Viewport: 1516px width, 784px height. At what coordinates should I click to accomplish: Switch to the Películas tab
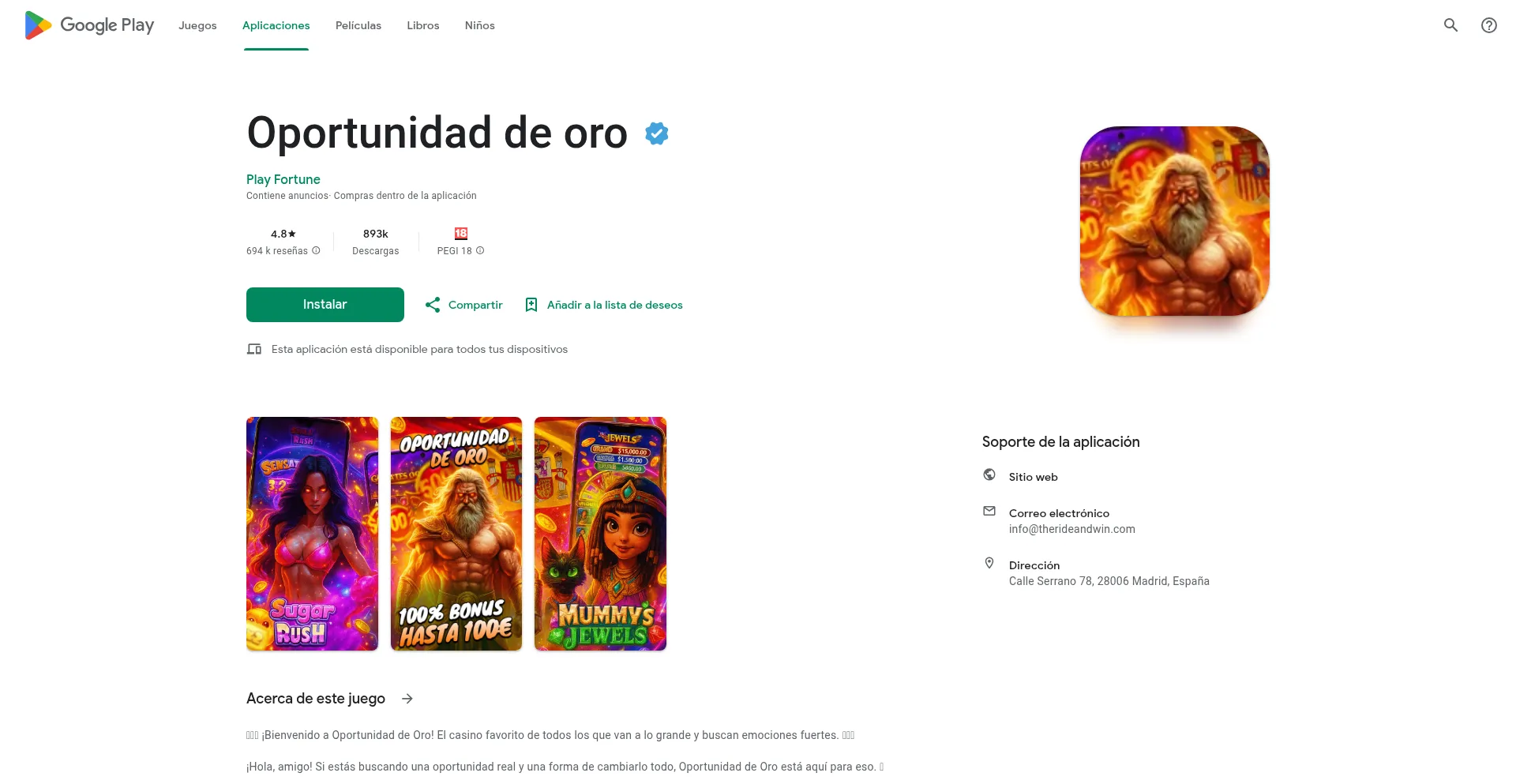click(x=358, y=25)
